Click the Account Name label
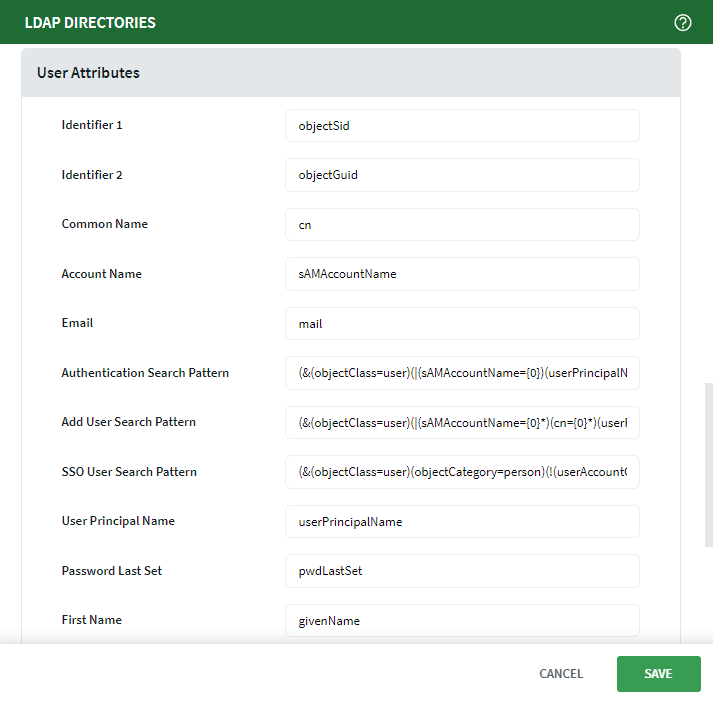 pyautogui.click(x=102, y=274)
